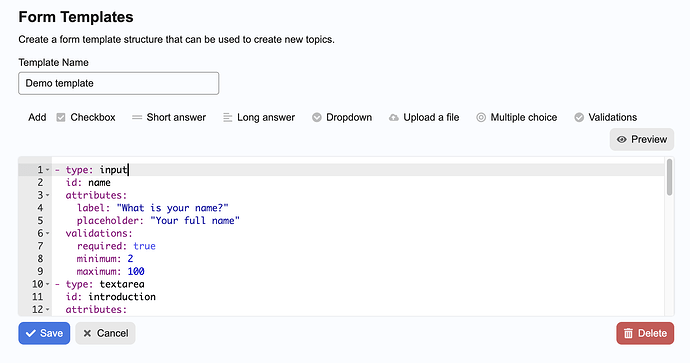Delete this form template
The width and height of the screenshot is (690, 363).
point(645,333)
